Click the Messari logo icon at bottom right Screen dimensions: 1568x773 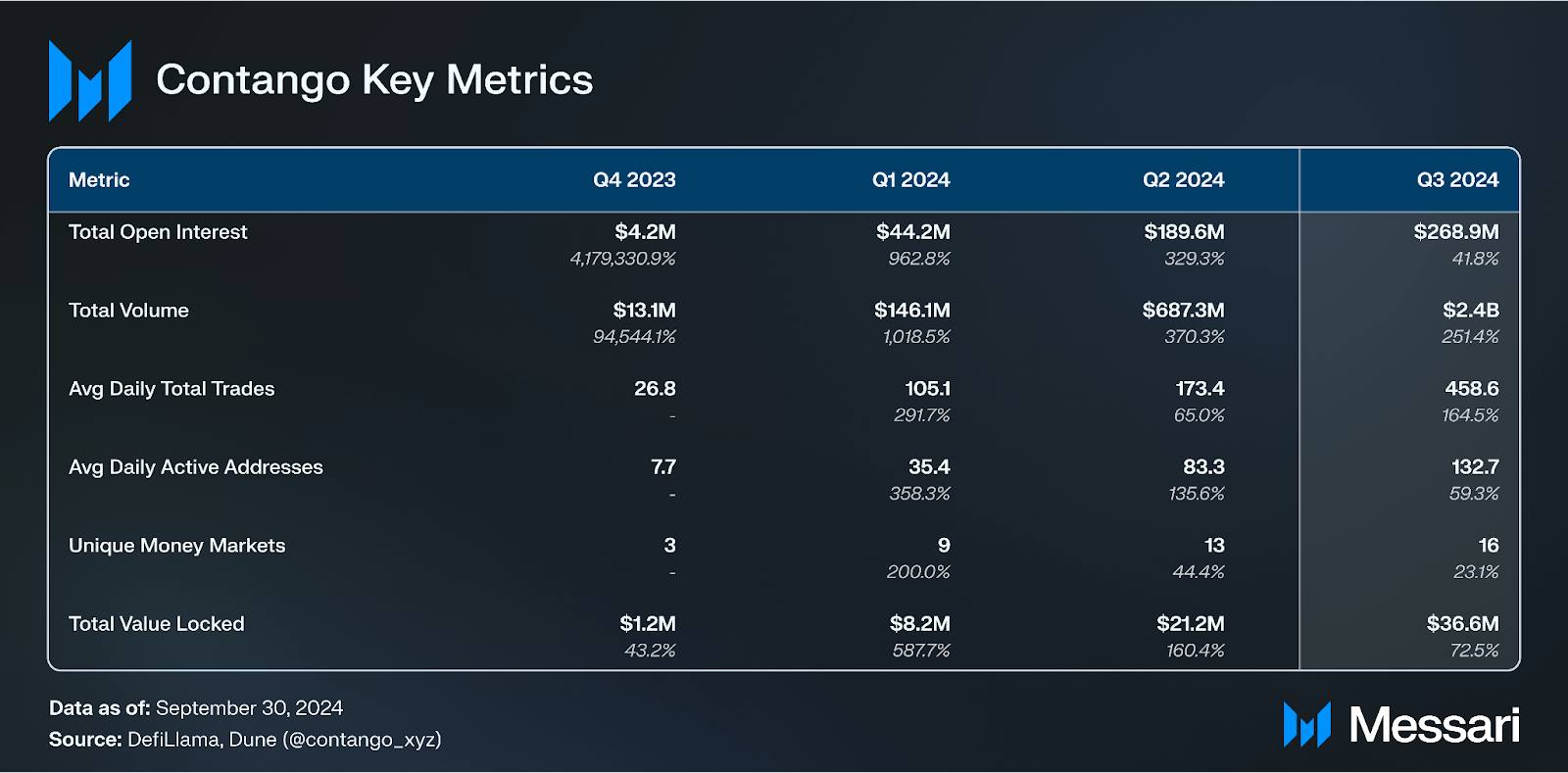click(x=1307, y=725)
